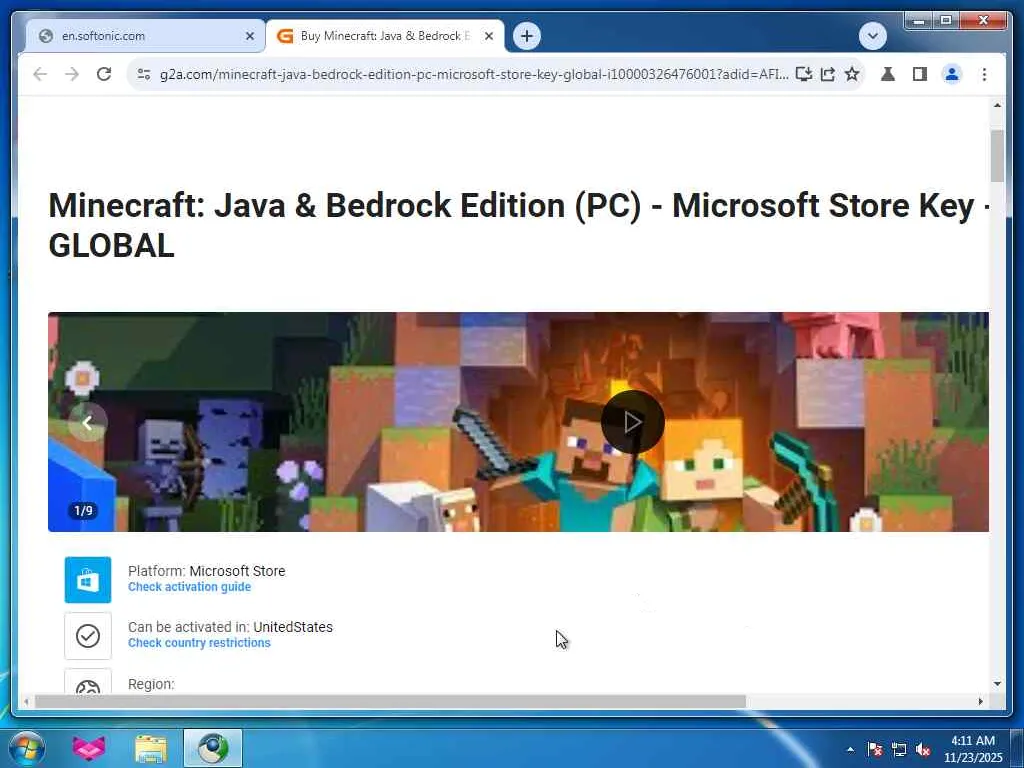The width and height of the screenshot is (1024, 768).
Task: Open the tab search dropdown
Action: click(872, 36)
